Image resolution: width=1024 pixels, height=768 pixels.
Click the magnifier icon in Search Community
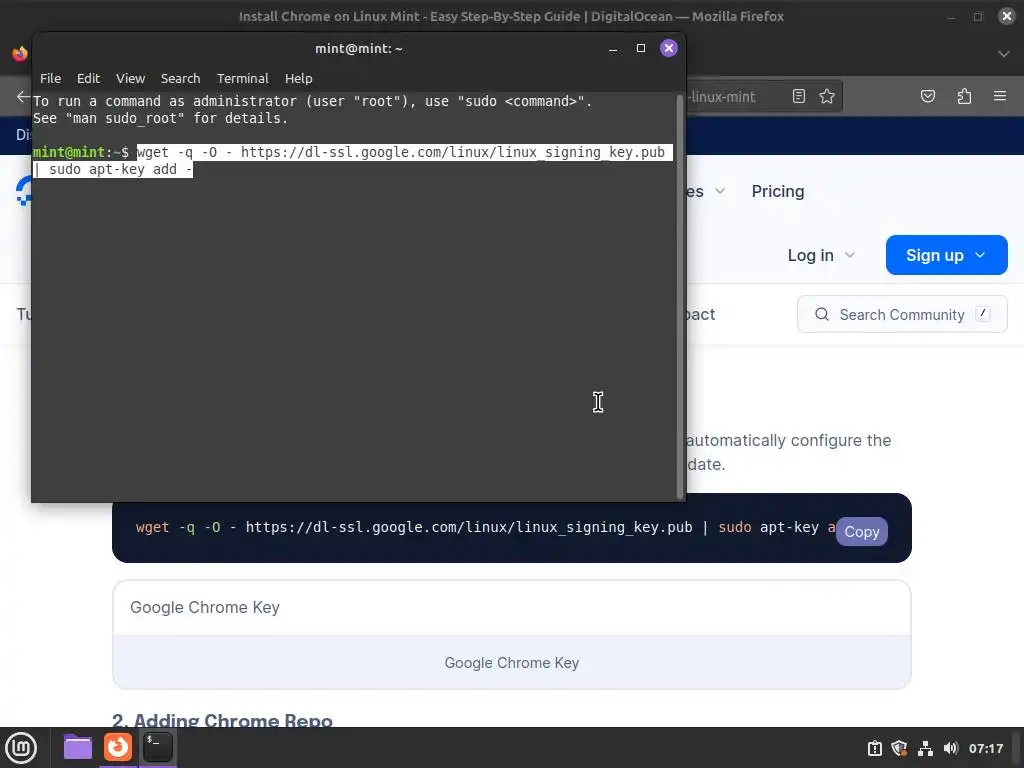coord(822,315)
